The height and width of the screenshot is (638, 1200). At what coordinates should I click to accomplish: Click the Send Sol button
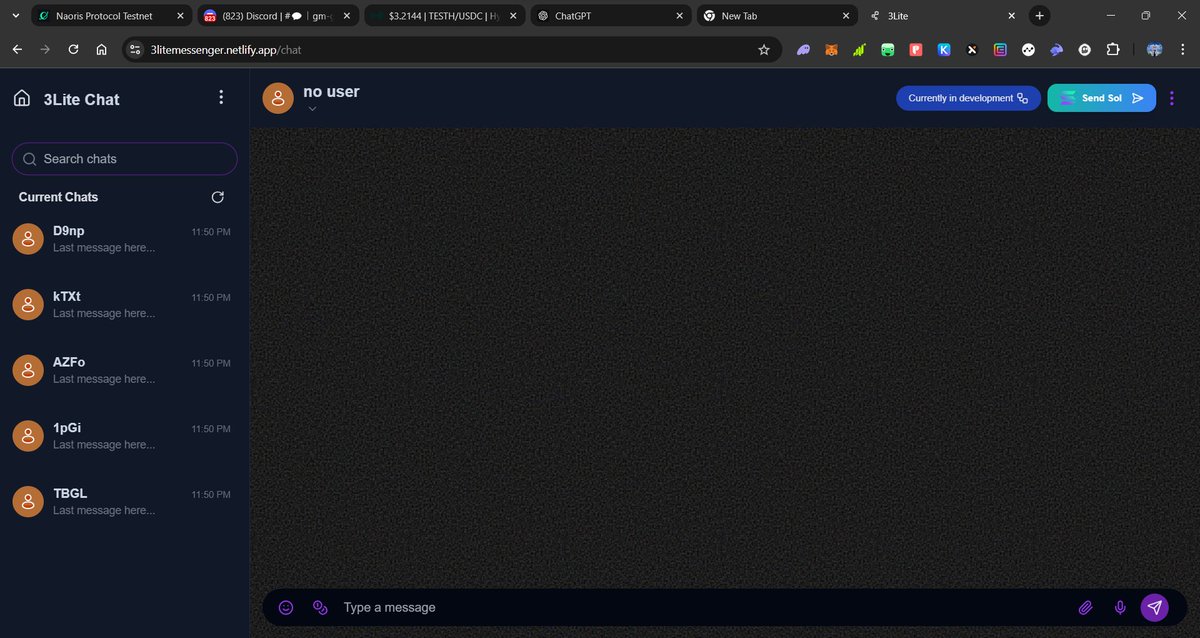[x=1101, y=98]
